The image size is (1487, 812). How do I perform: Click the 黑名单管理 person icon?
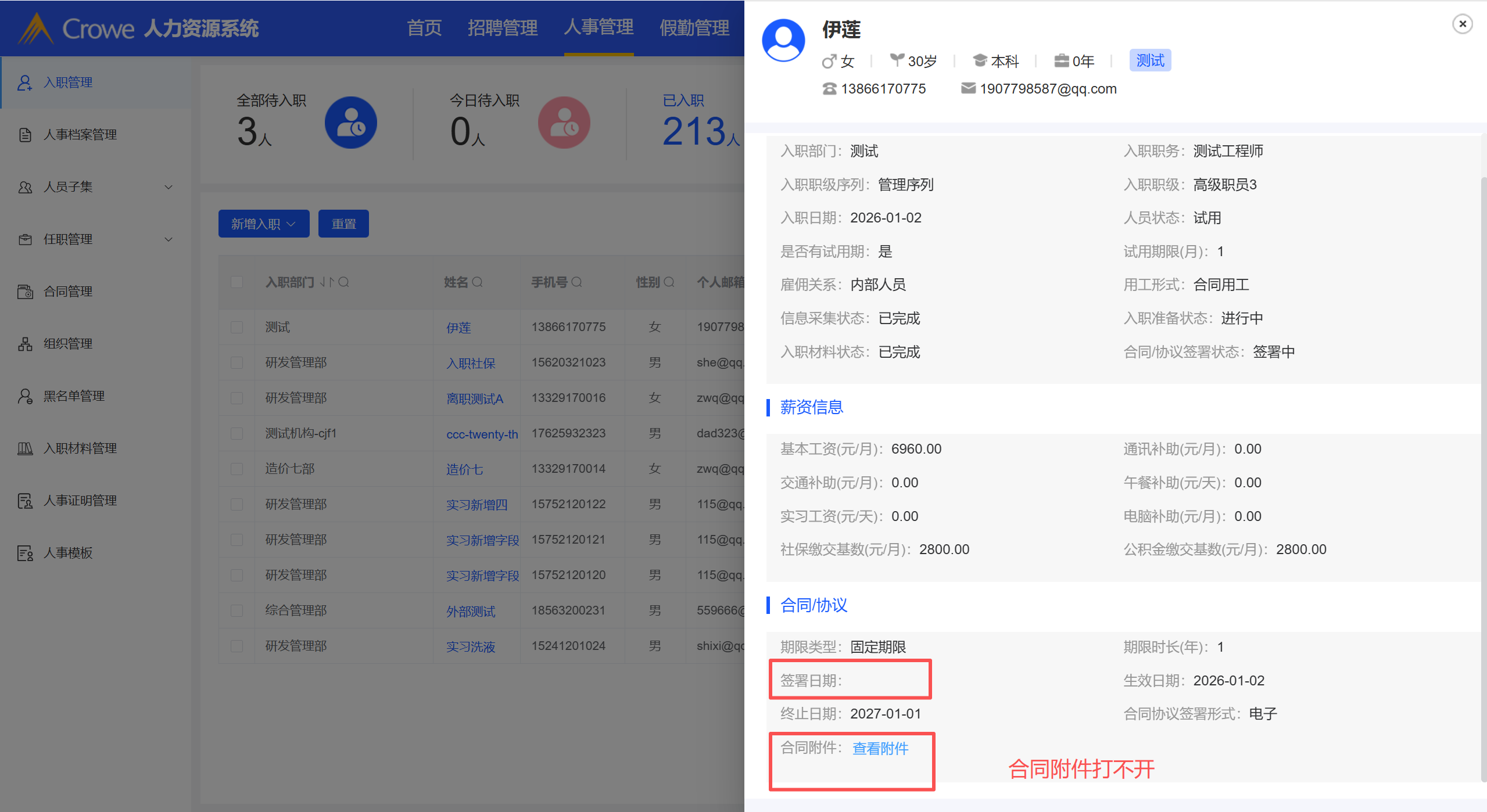click(x=25, y=396)
